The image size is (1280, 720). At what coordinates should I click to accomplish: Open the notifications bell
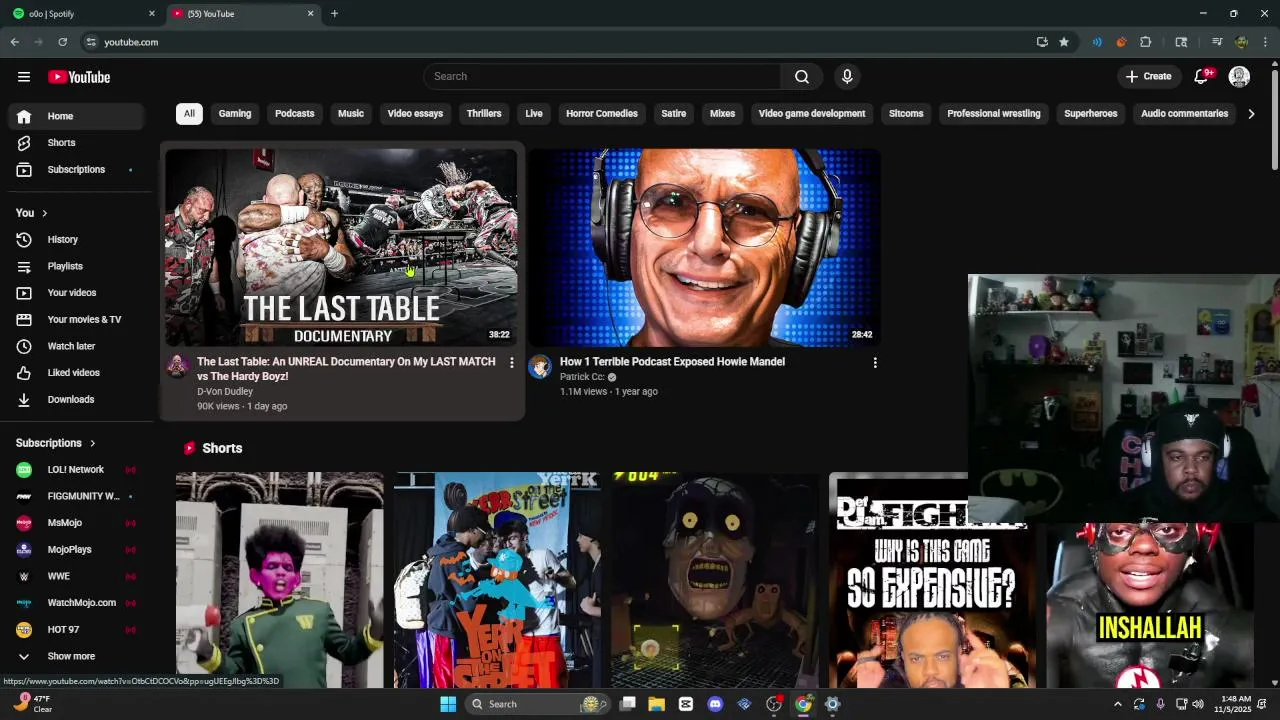point(1202,77)
